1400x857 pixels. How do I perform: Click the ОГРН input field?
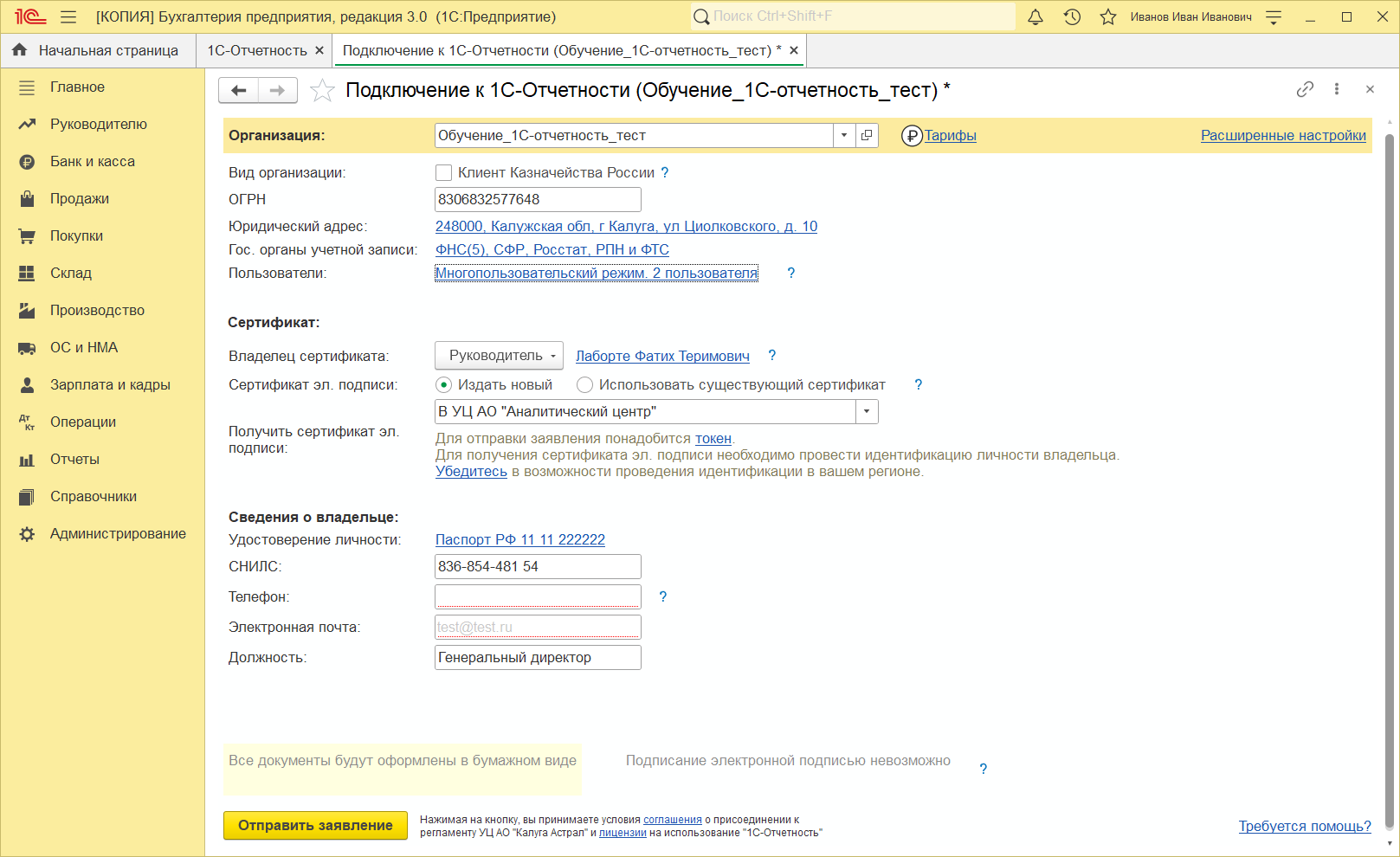(x=538, y=200)
